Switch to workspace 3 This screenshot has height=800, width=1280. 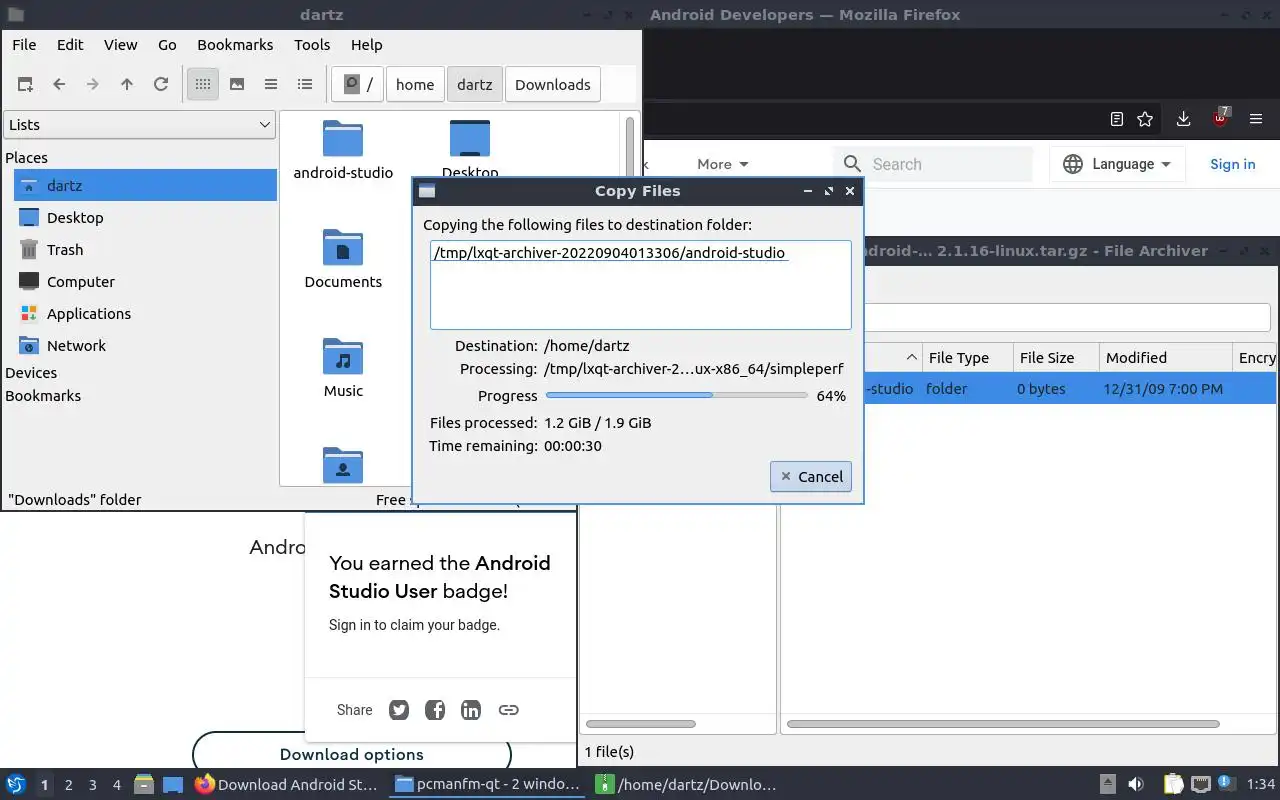pyautogui.click(x=92, y=785)
